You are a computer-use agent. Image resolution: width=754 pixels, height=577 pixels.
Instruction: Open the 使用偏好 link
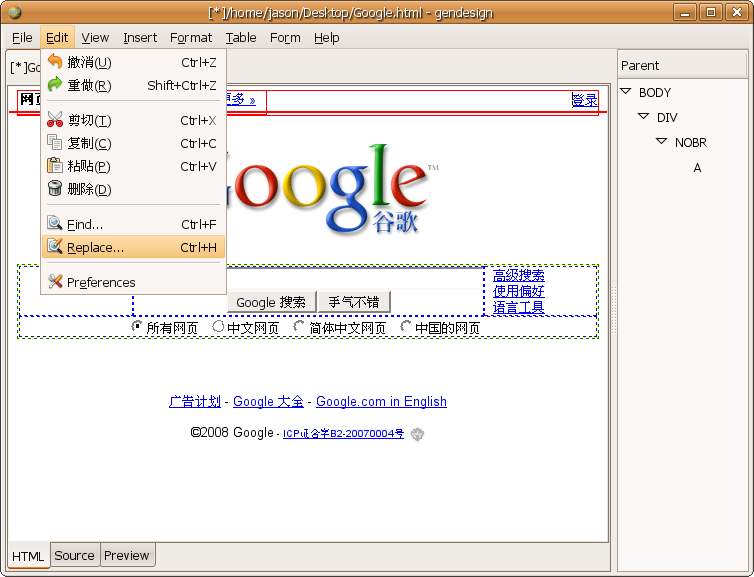[x=519, y=291]
